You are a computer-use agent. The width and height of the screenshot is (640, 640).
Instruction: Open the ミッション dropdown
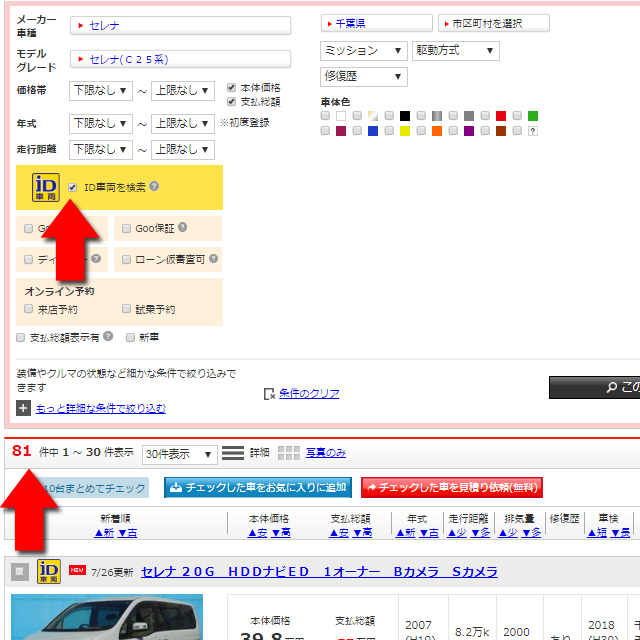point(364,51)
